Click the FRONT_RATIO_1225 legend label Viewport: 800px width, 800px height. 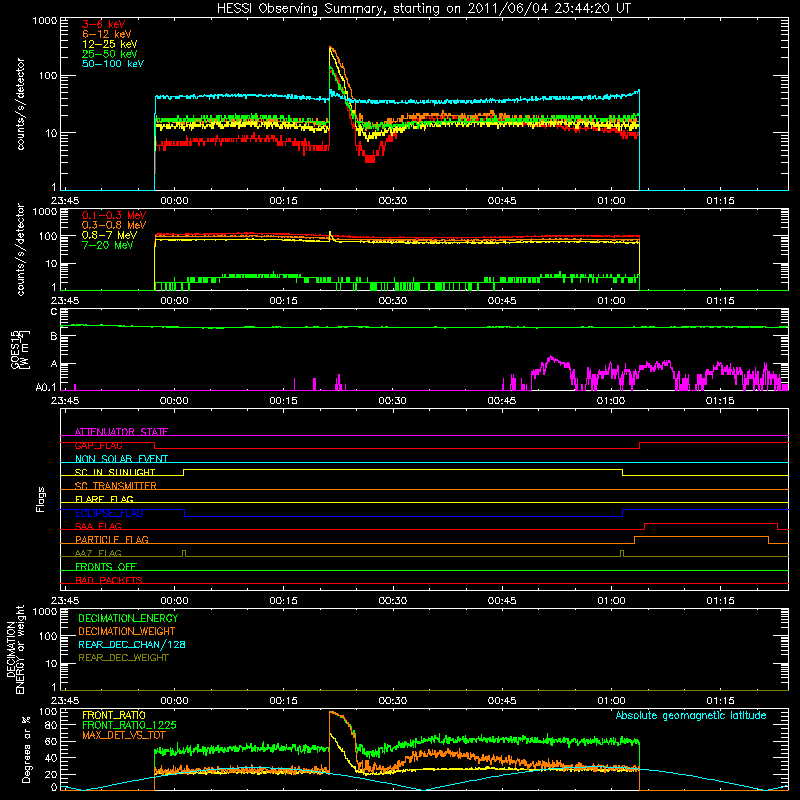pyautogui.click(x=129, y=725)
